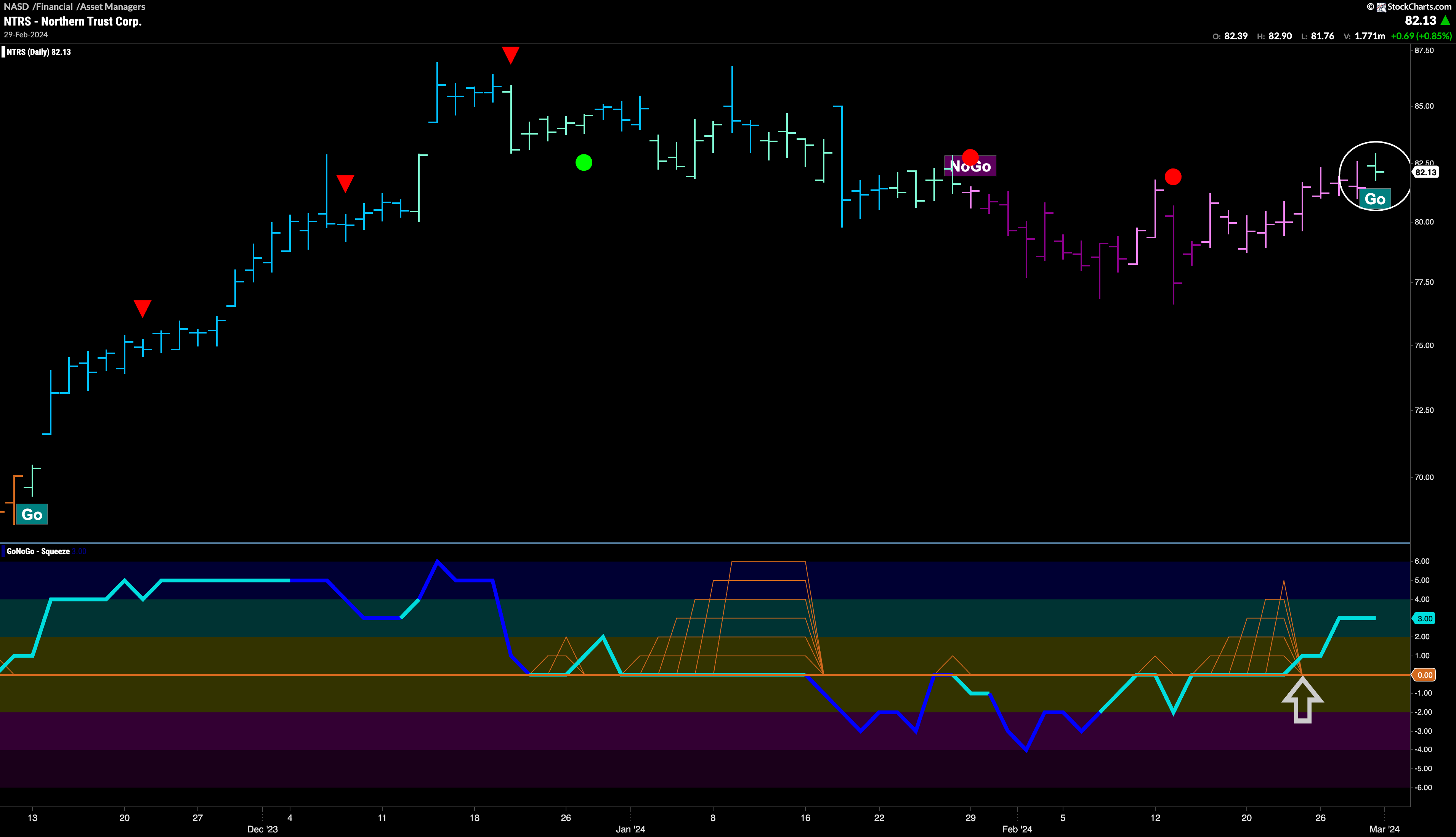Click the green up-arrow beside the 82.13 last price
Image resolution: width=1456 pixels, height=837 pixels.
(1445, 20)
